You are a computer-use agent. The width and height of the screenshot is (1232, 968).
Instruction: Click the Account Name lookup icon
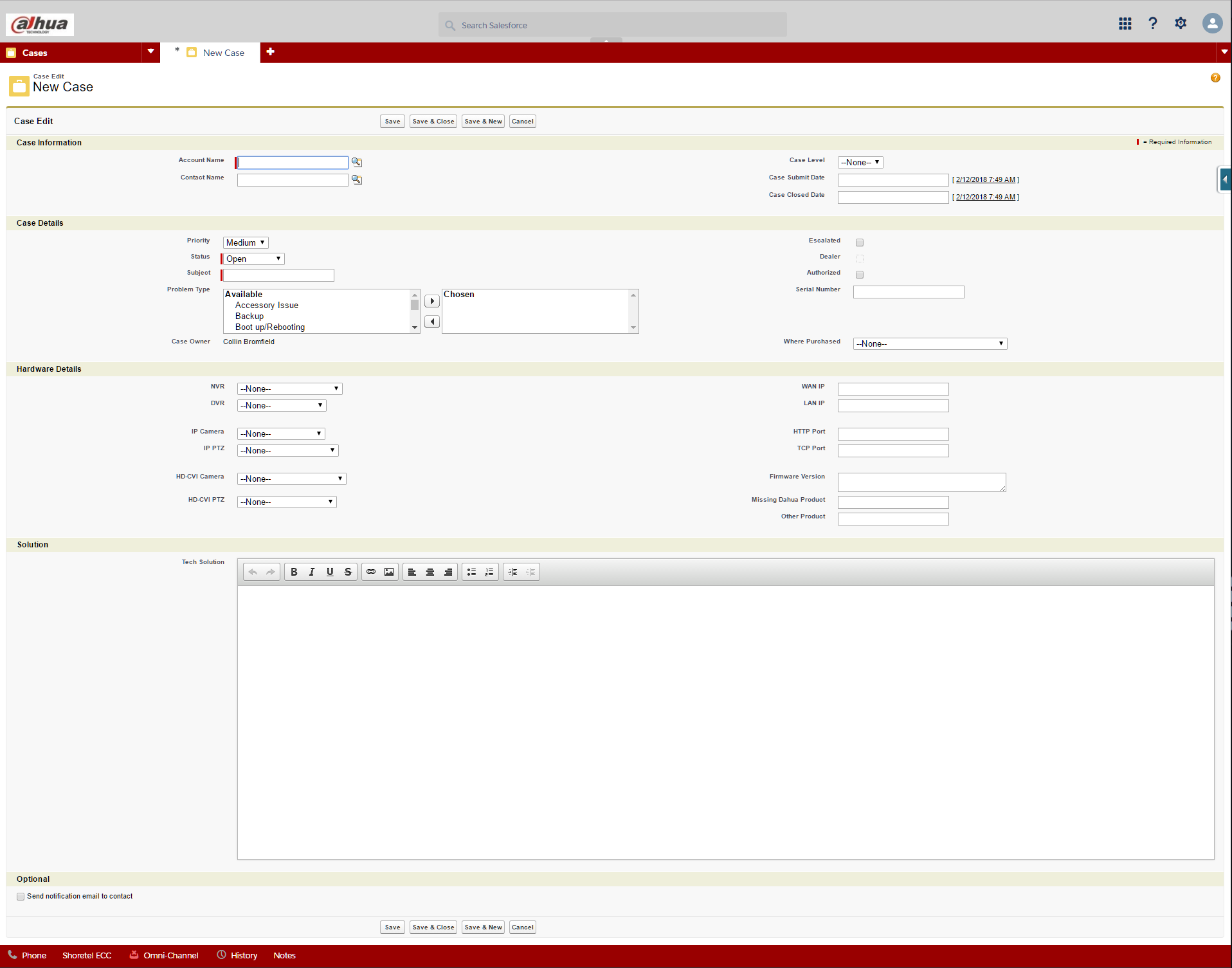click(x=356, y=162)
